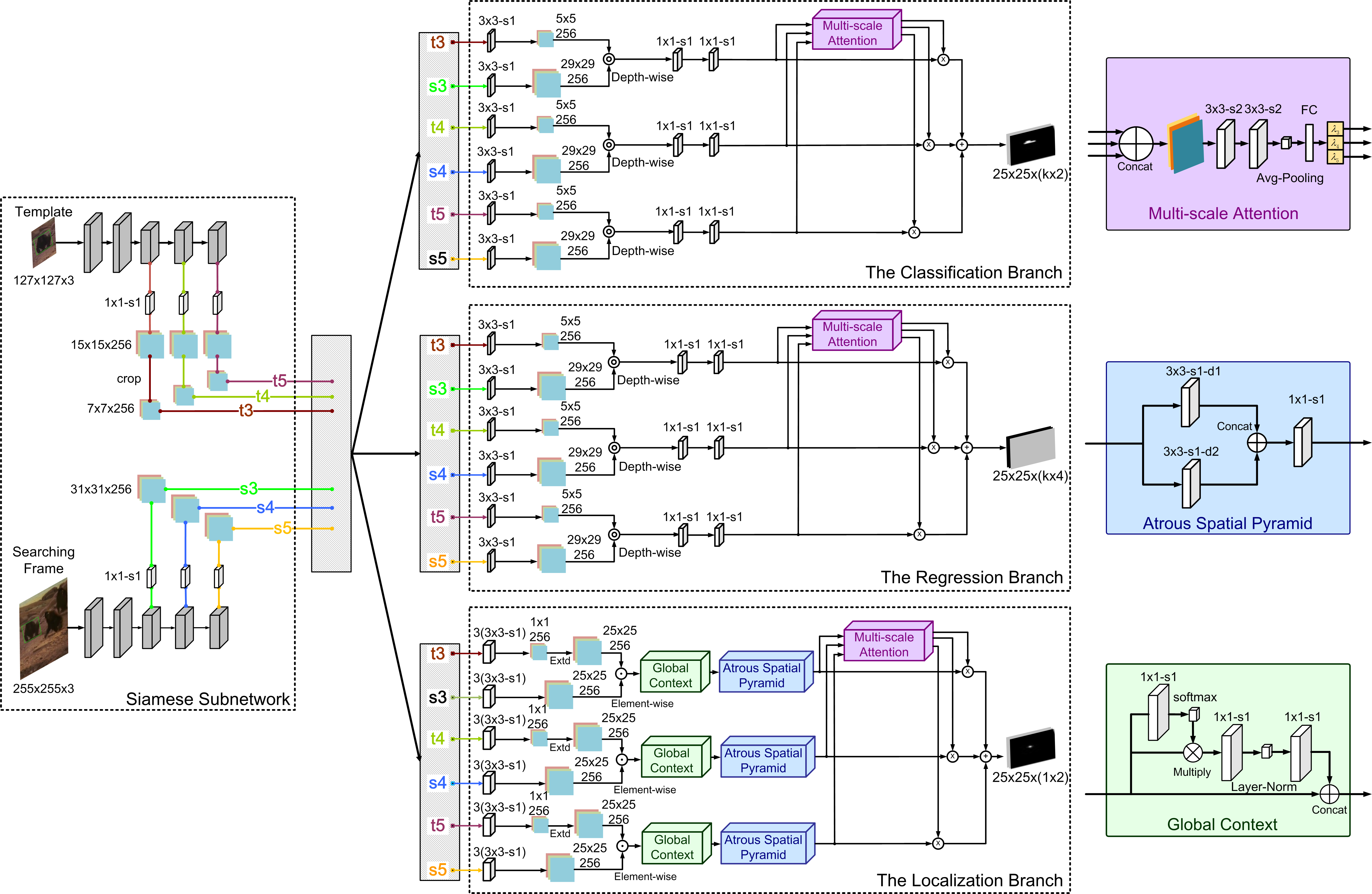This screenshot has width=1372, height=894.
Task: Click the Concat circle in Multi-scale Attention panel
Action: [x=1136, y=143]
